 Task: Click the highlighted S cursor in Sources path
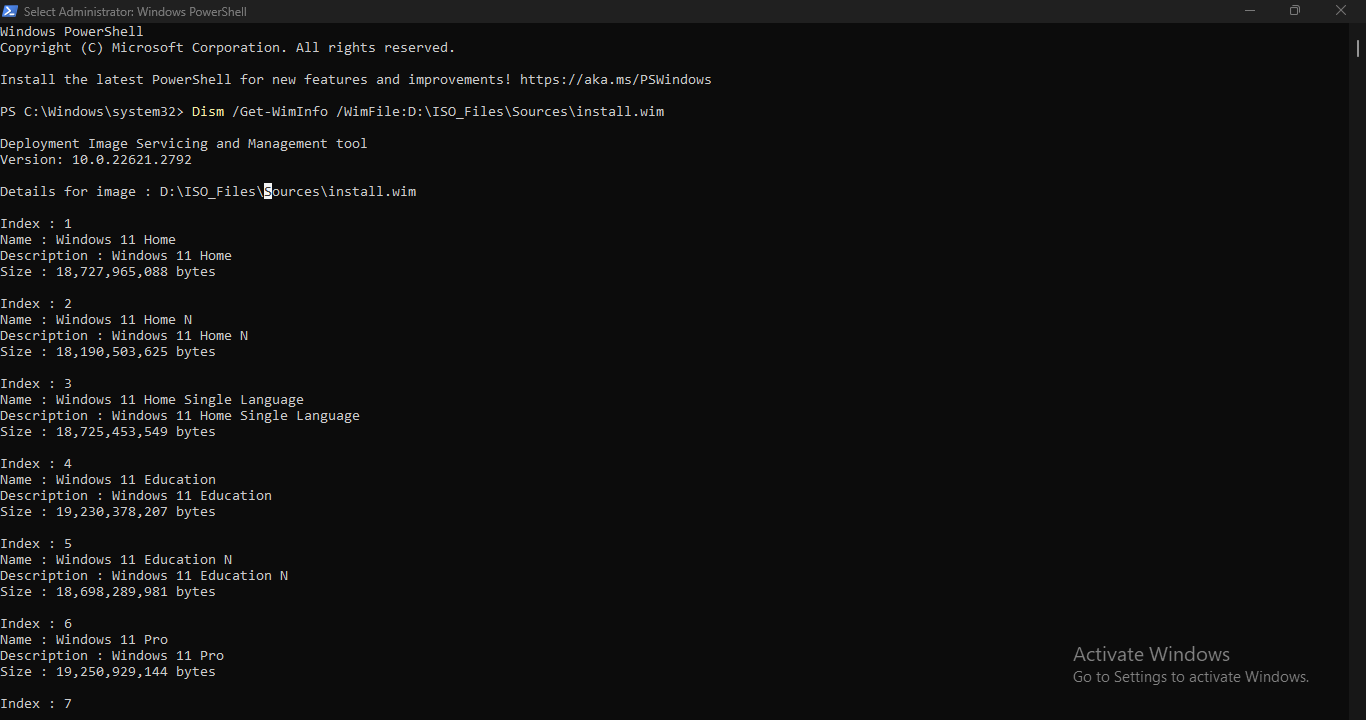[x=268, y=191]
